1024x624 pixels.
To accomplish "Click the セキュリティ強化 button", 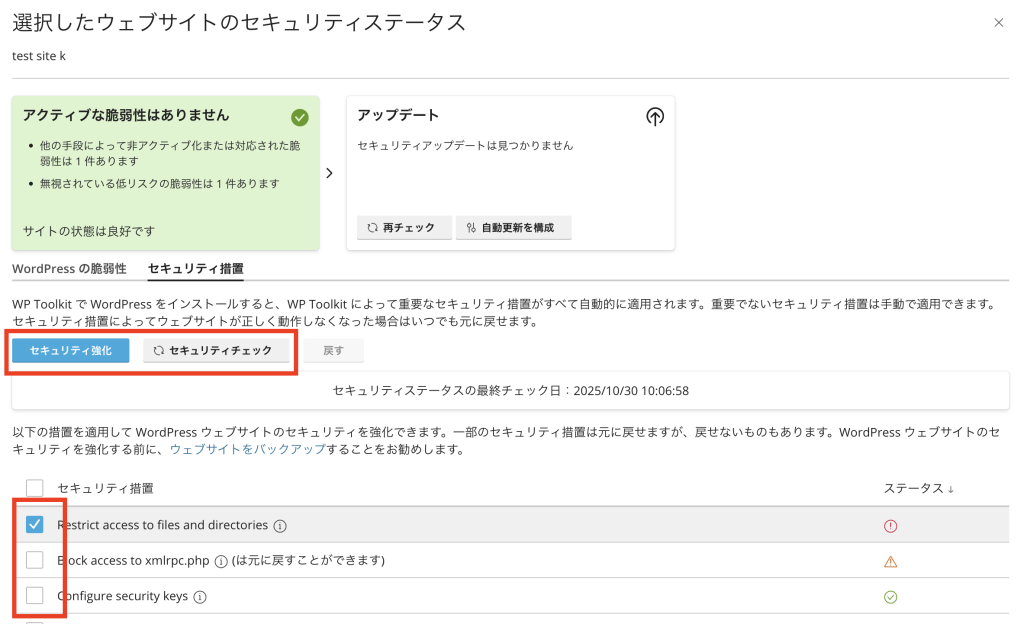I will click(x=71, y=350).
